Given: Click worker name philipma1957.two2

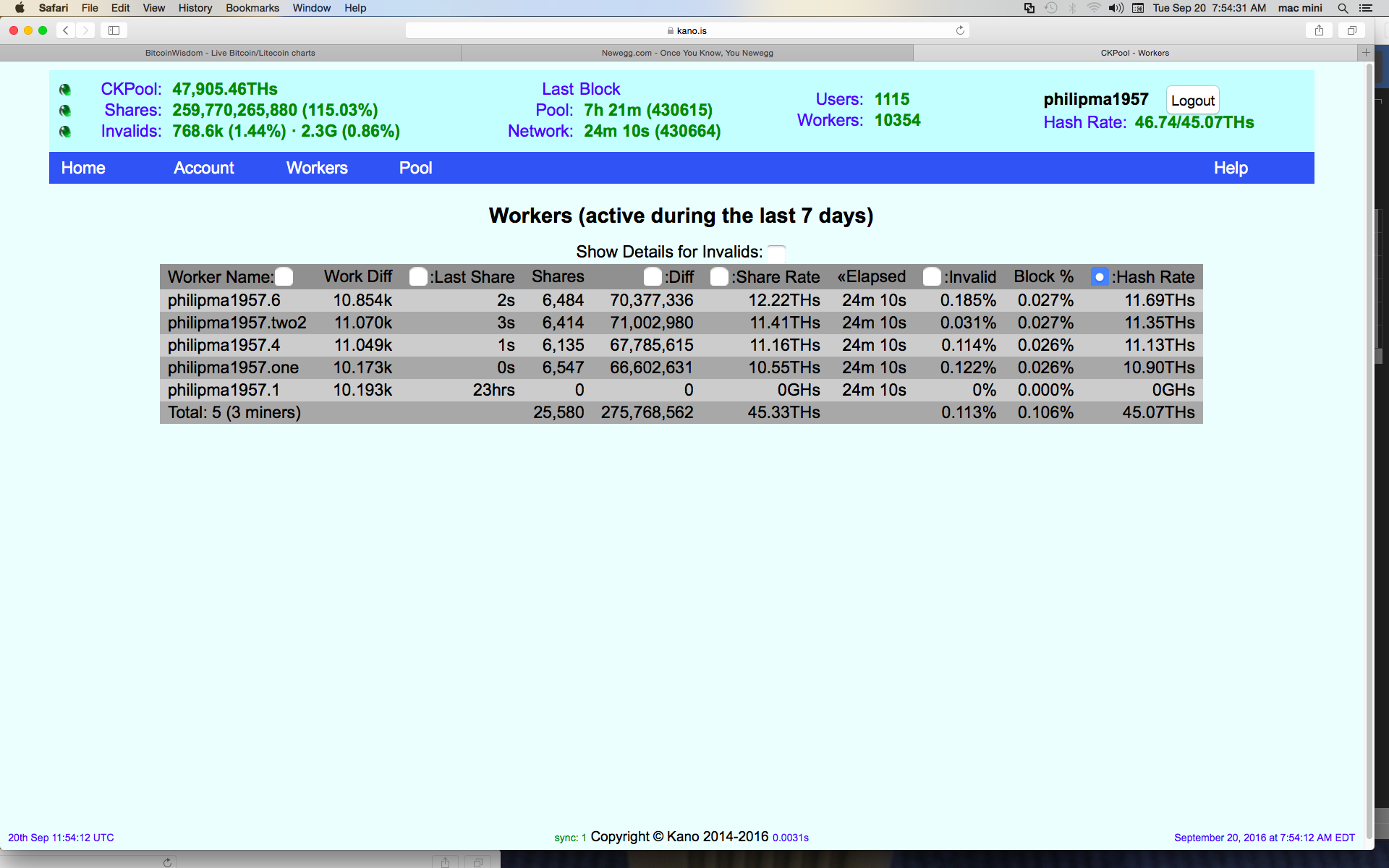Looking at the screenshot, I should pyautogui.click(x=237, y=323).
